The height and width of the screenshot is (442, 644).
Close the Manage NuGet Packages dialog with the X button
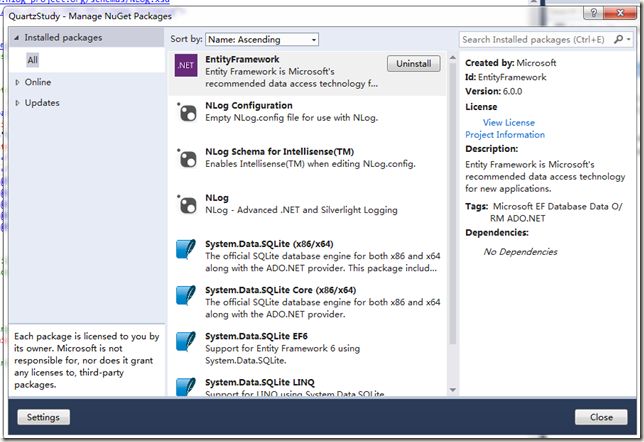[x=620, y=13]
